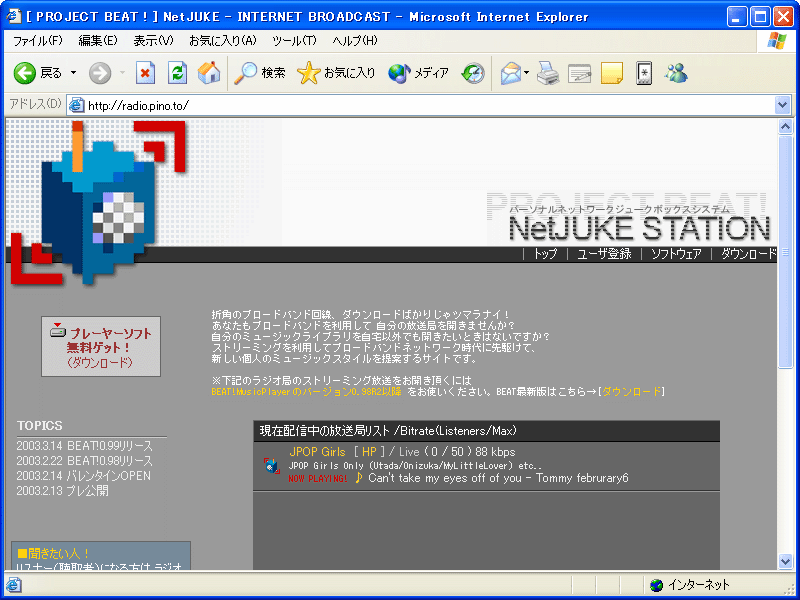Expand the Mail button dropdown arrow
The width and height of the screenshot is (800, 600).
(527, 73)
